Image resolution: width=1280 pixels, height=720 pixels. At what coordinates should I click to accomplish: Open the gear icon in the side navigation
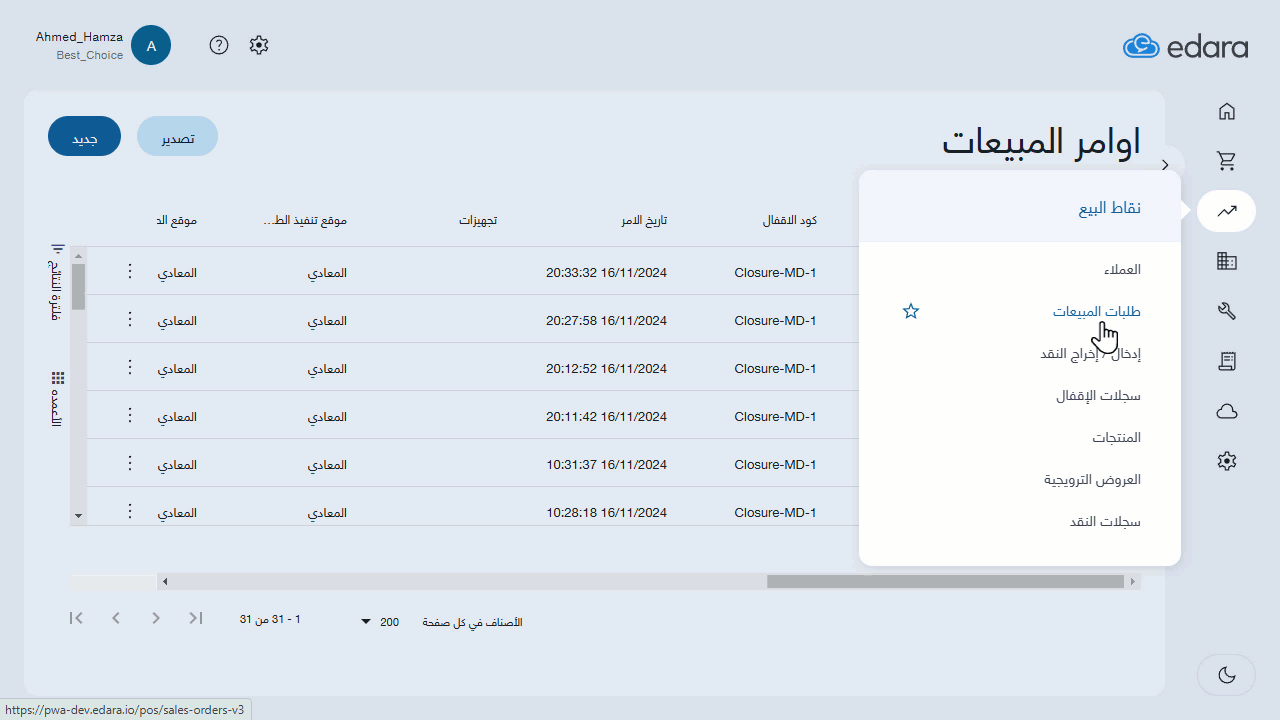pyautogui.click(x=1227, y=461)
